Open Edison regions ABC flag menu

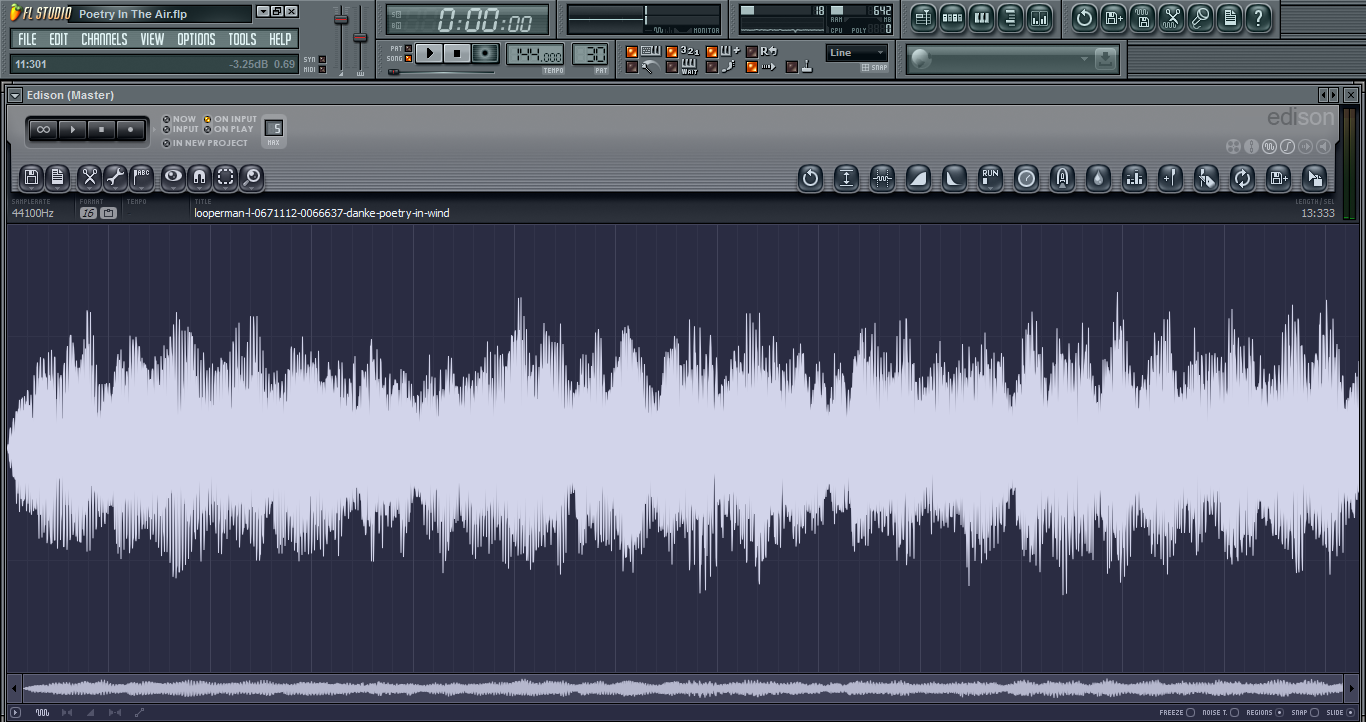(x=141, y=178)
